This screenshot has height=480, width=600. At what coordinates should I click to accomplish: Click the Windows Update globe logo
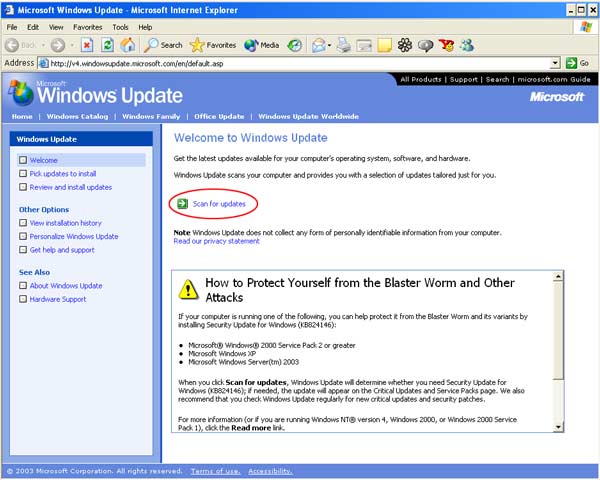pos(21,93)
